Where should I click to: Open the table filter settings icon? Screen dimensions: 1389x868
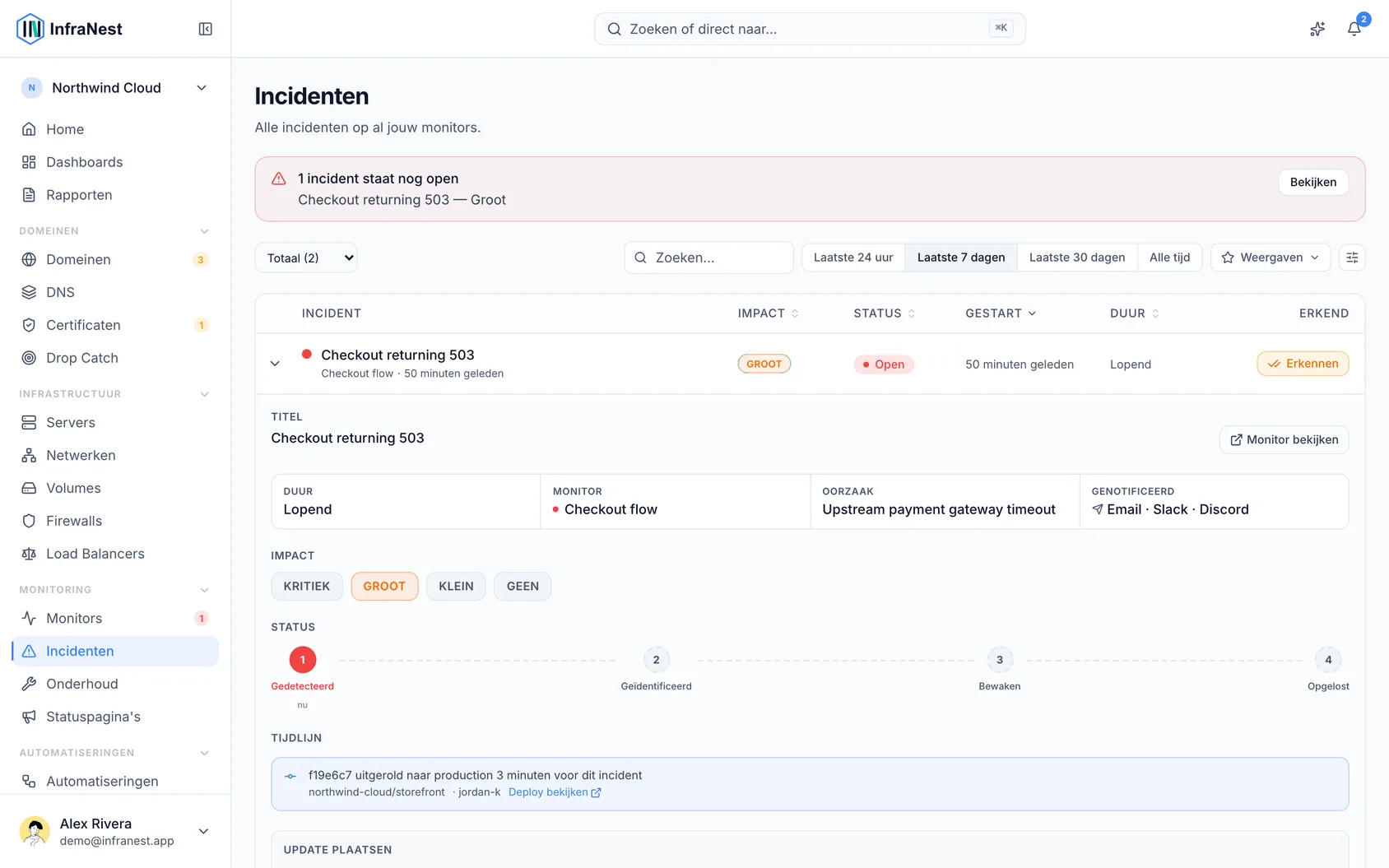(x=1352, y=258)
